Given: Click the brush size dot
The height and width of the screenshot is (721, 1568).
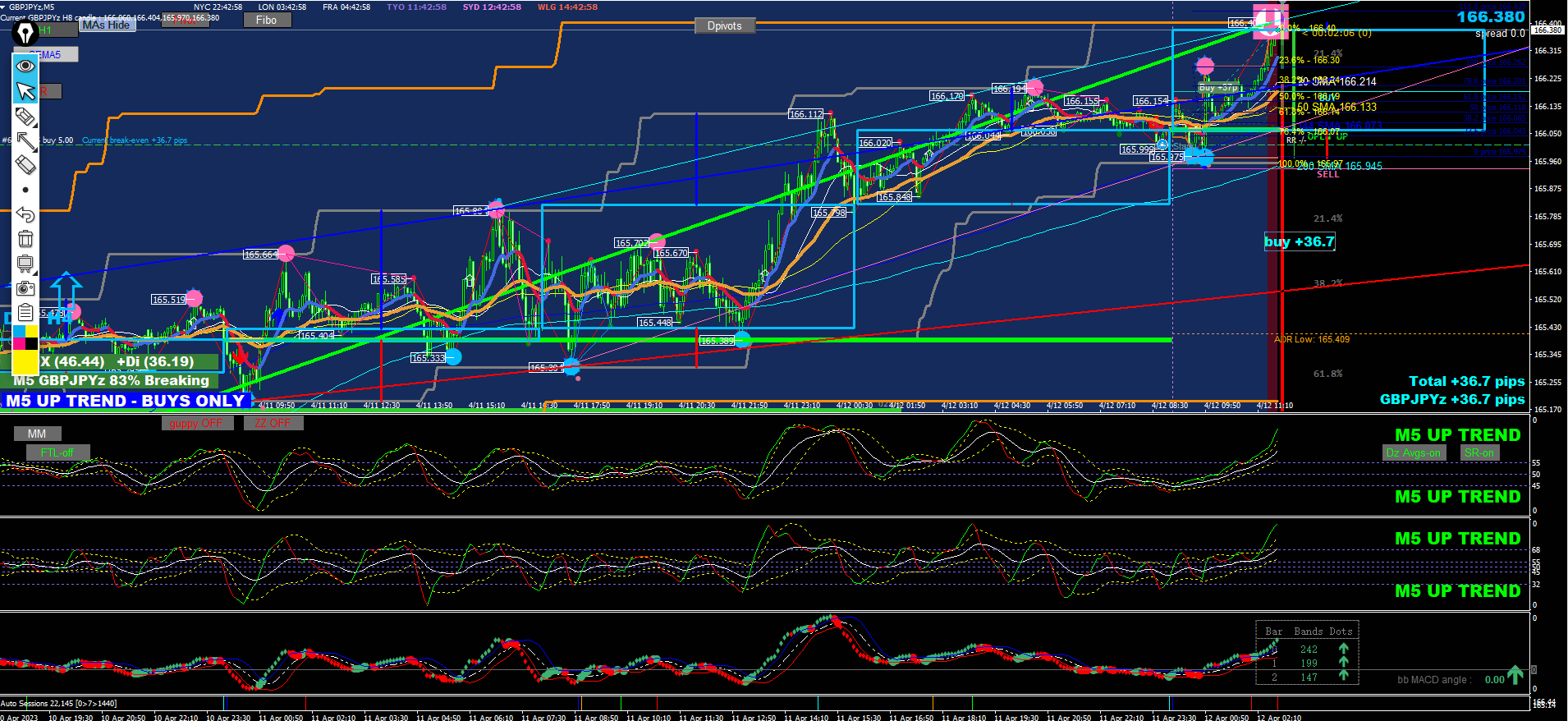Looking at the screenshot, I should point(25,190).
